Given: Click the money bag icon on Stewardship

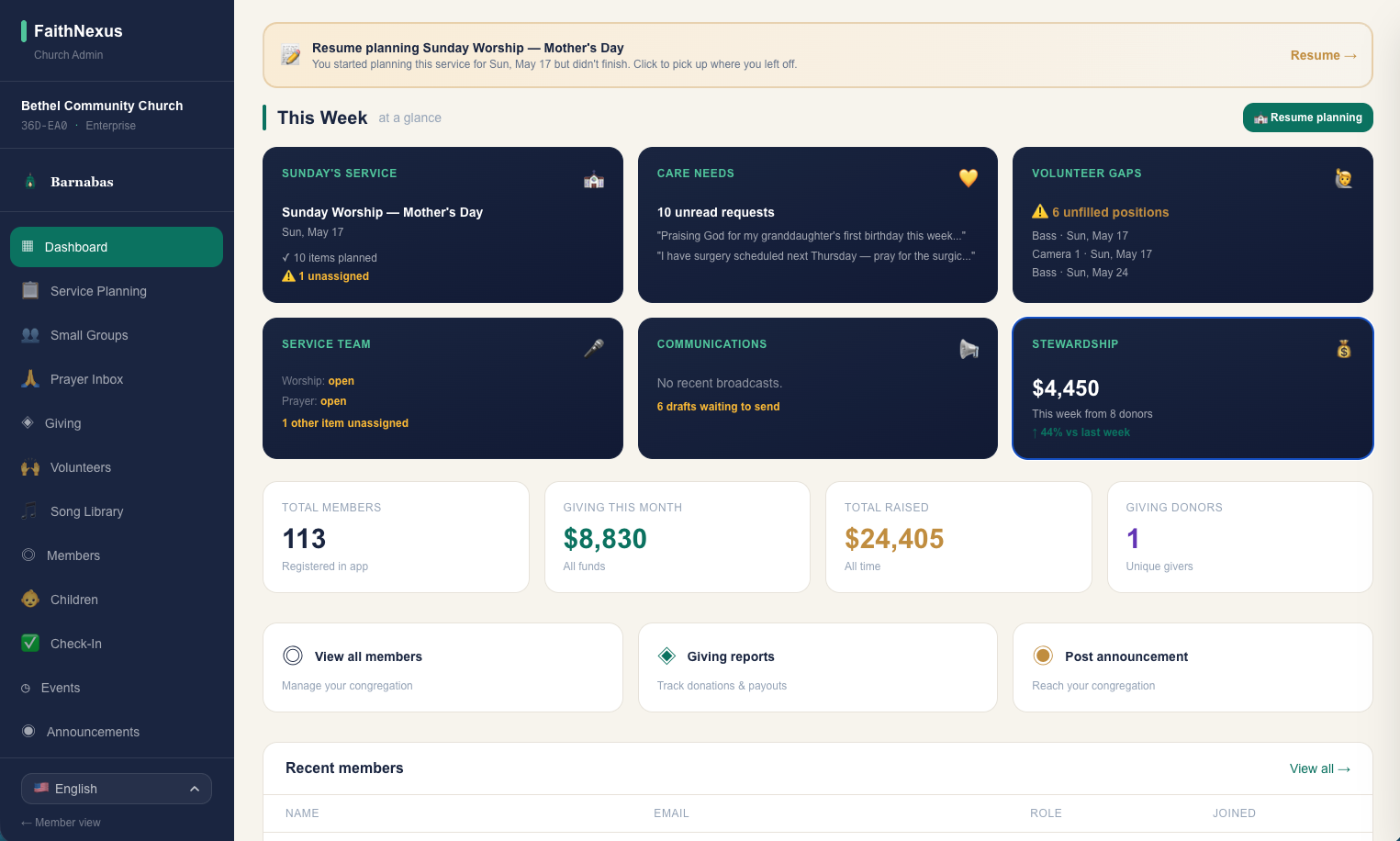Looking at the screenshot, I should 1344,349.
